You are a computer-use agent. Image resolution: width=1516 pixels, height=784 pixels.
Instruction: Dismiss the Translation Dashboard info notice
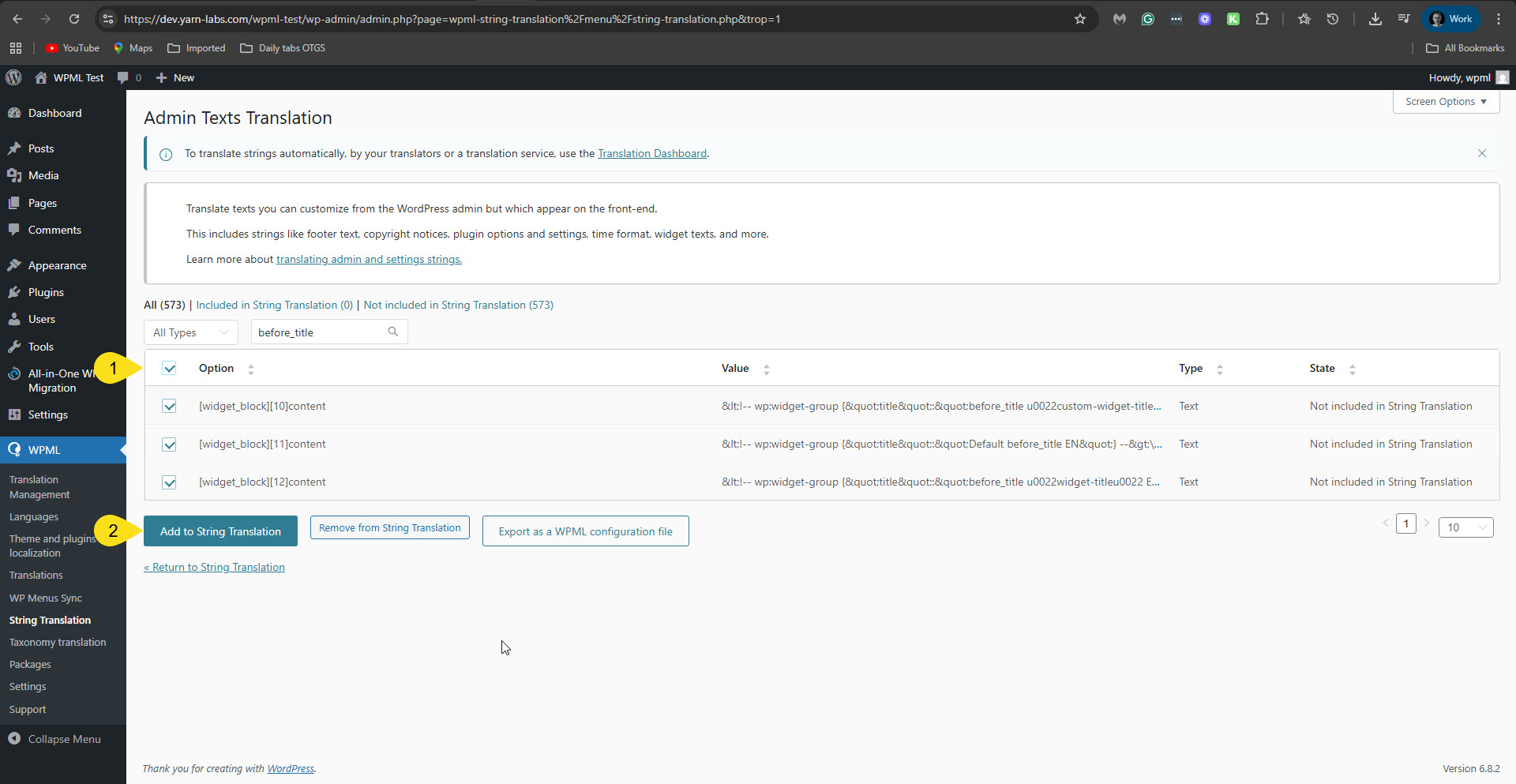1481,153
